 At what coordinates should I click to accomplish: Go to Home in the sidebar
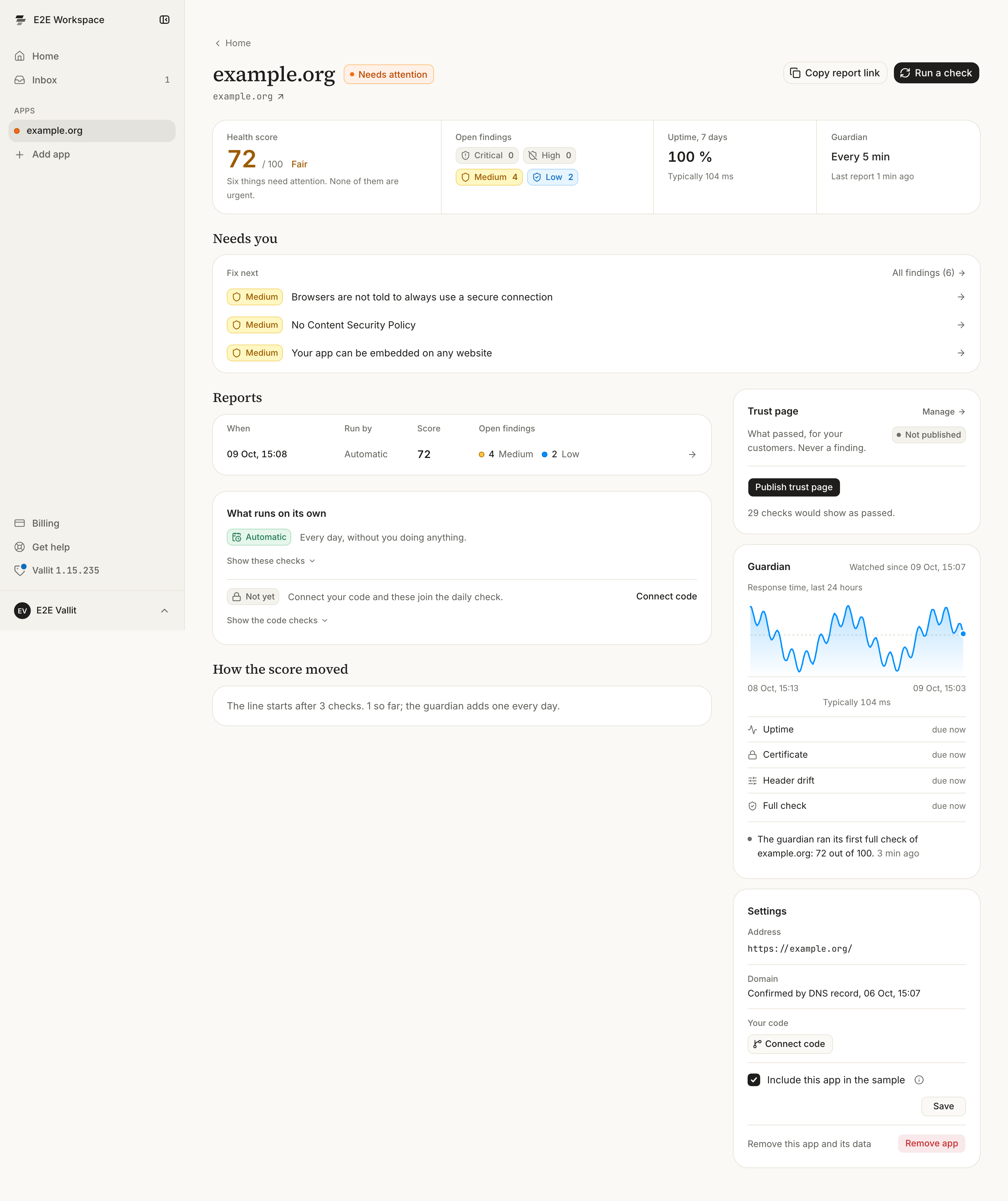click(92, 56)
